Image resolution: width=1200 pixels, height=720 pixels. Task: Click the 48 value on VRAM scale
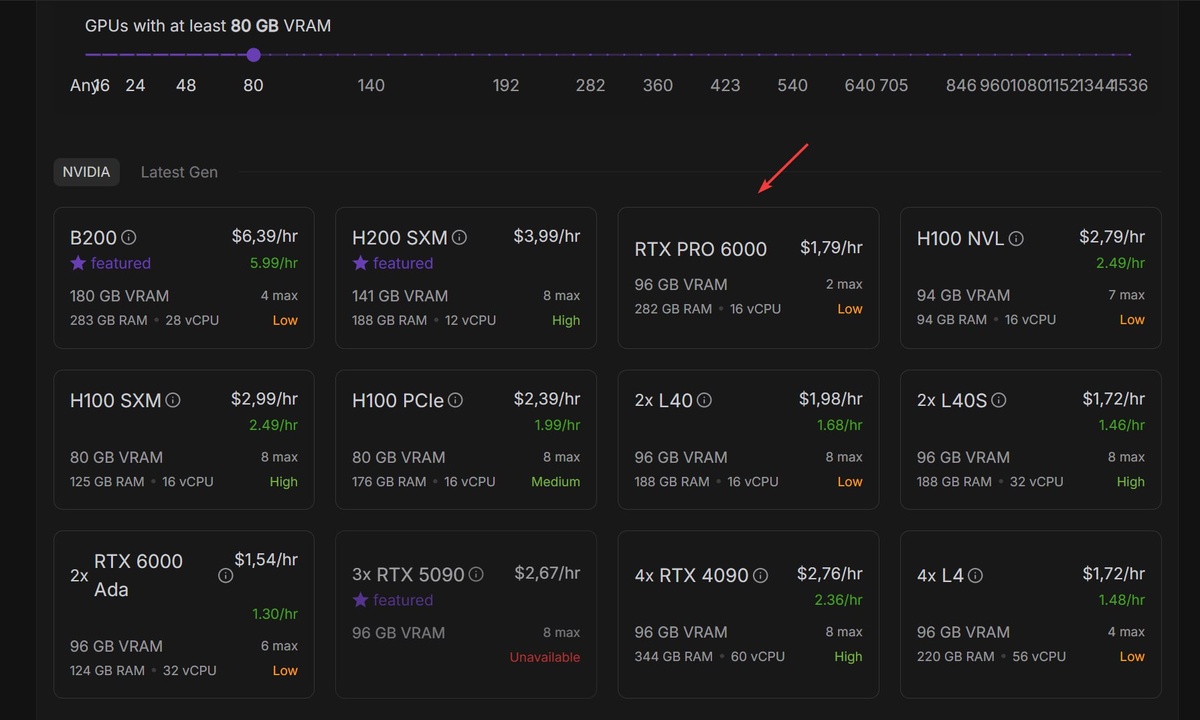coord(186,86)
